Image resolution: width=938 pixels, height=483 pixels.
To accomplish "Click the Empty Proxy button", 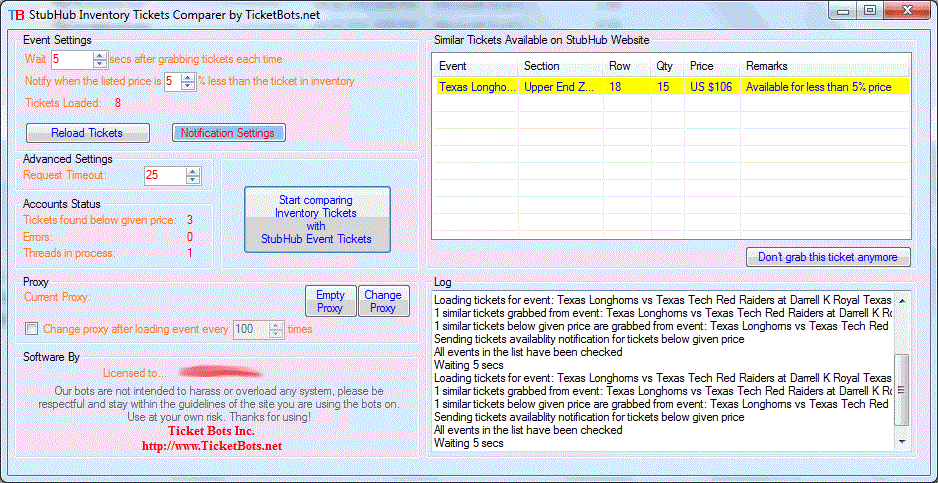I will tap(330, 301).
